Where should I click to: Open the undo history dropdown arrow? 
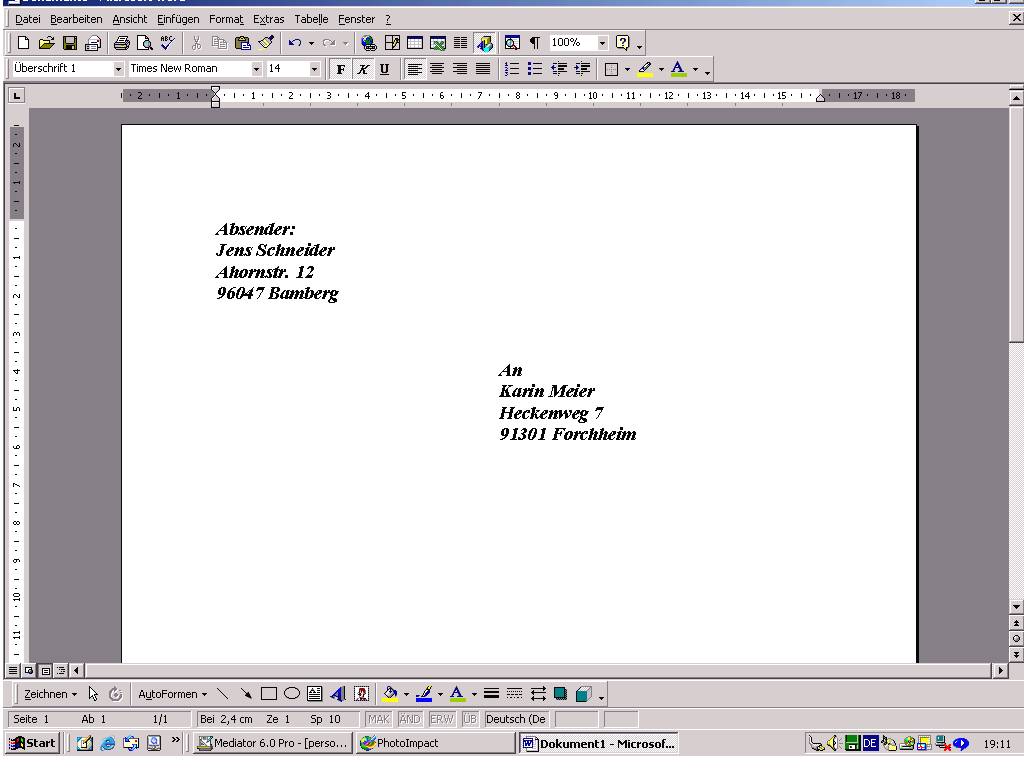[311, 44]
